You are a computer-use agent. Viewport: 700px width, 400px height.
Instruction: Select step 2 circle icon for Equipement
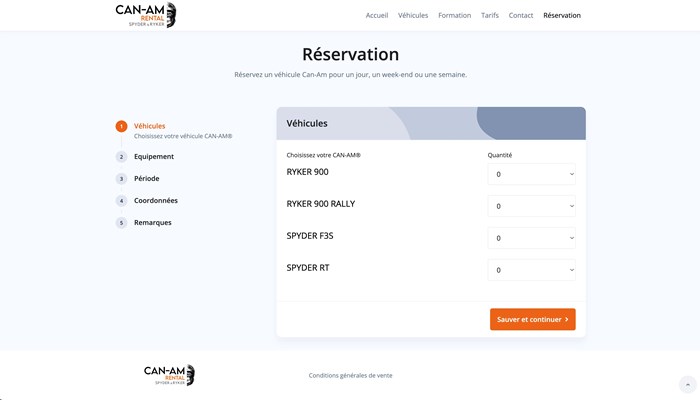click(x=121, y=157)
